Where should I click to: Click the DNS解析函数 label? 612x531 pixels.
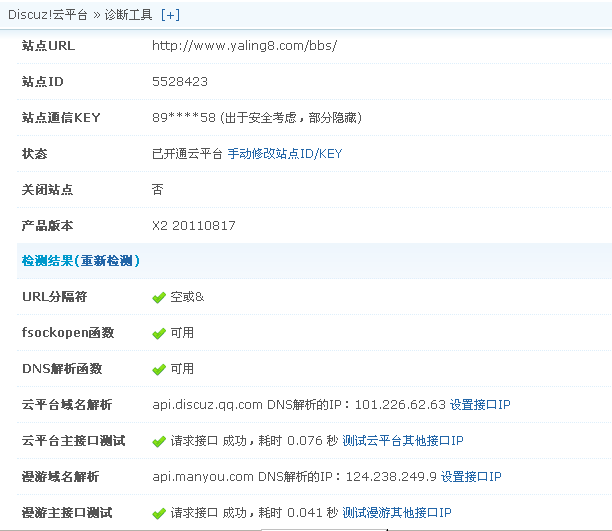62,369
